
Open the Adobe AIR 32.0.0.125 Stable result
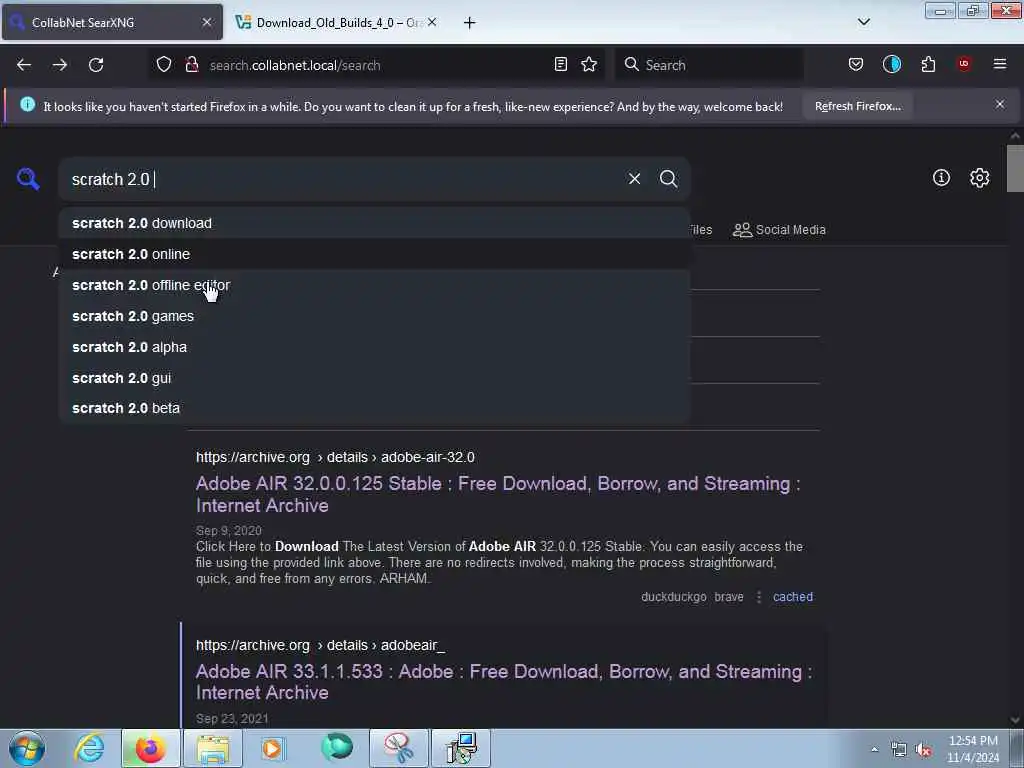click(498, 494)
